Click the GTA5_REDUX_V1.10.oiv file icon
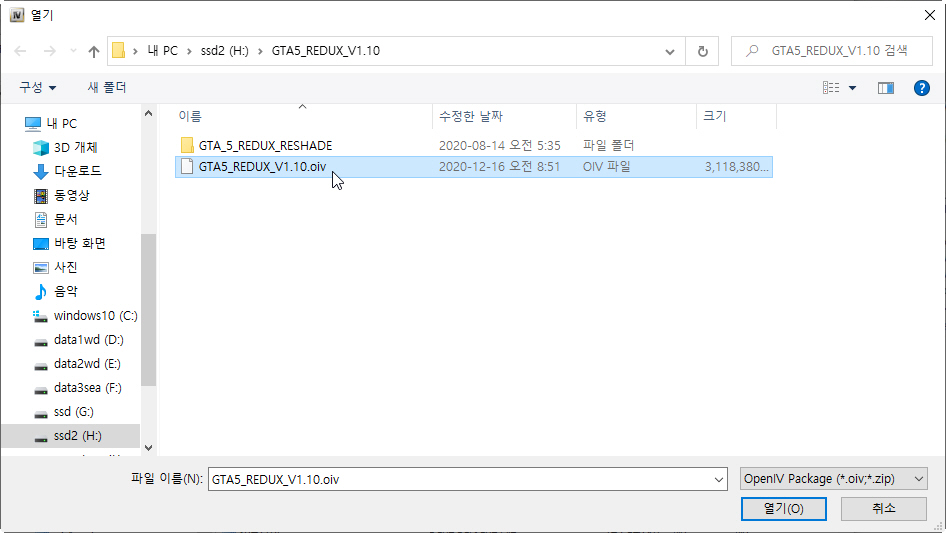The image size is (946, 533). (187, 167)
